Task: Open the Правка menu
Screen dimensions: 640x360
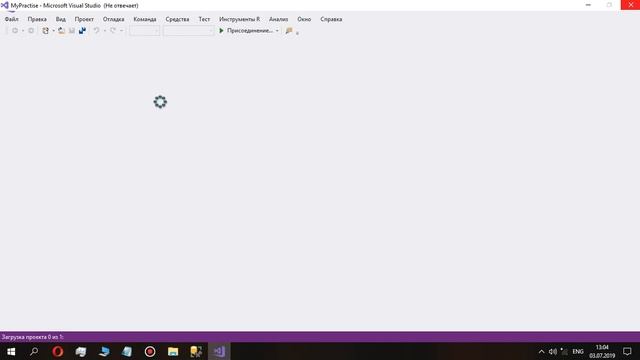Action: pos(37,19)
